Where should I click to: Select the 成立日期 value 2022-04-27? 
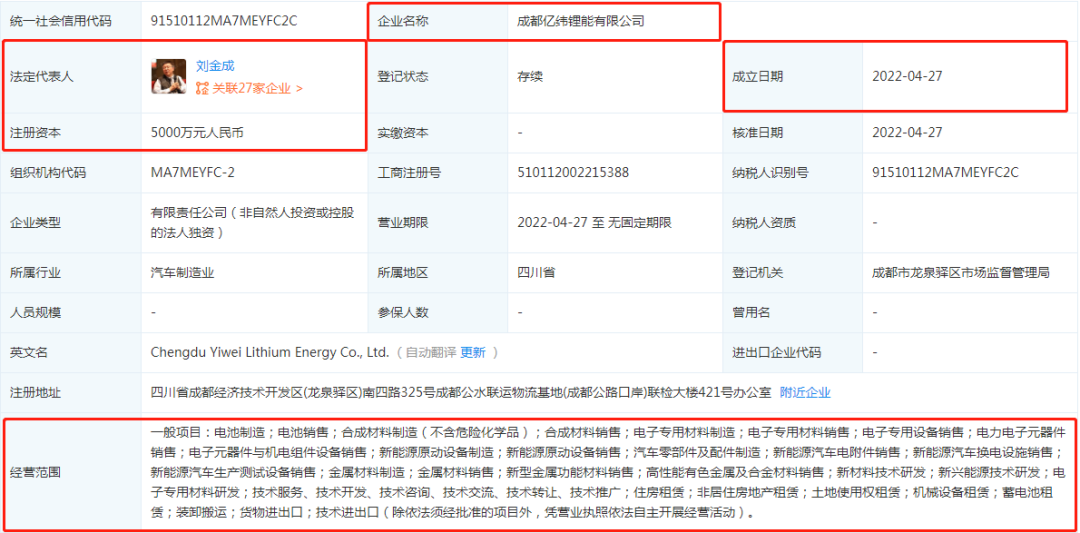click(x=907, y=76)
